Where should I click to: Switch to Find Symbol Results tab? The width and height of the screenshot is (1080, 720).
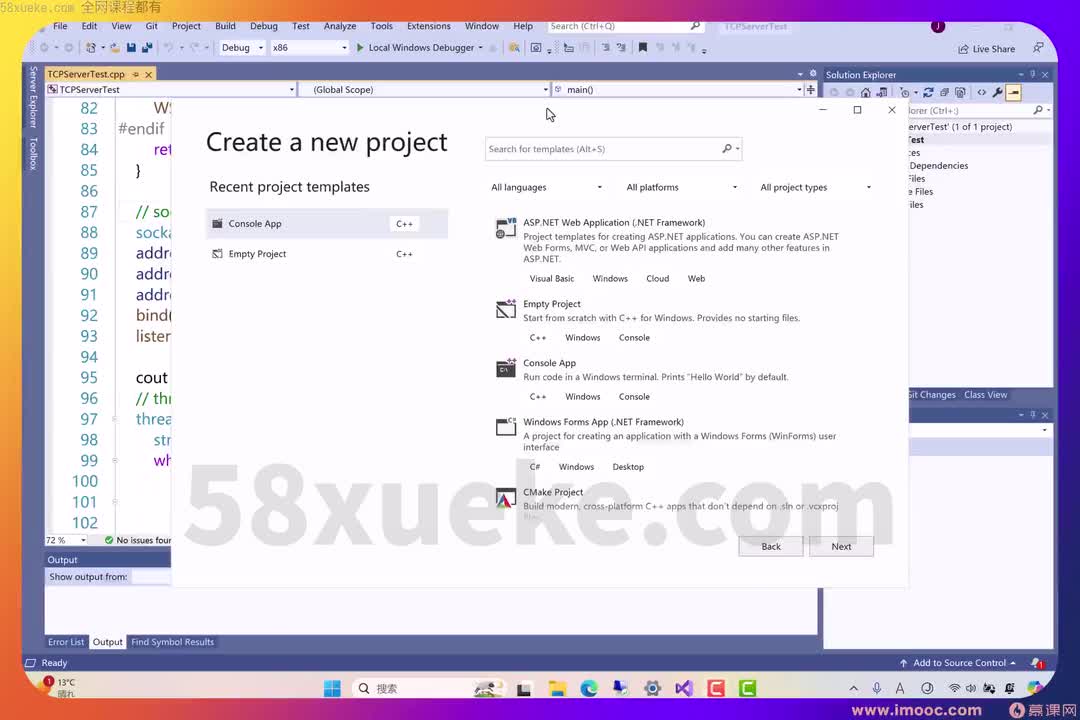click(x=173, y=641)
